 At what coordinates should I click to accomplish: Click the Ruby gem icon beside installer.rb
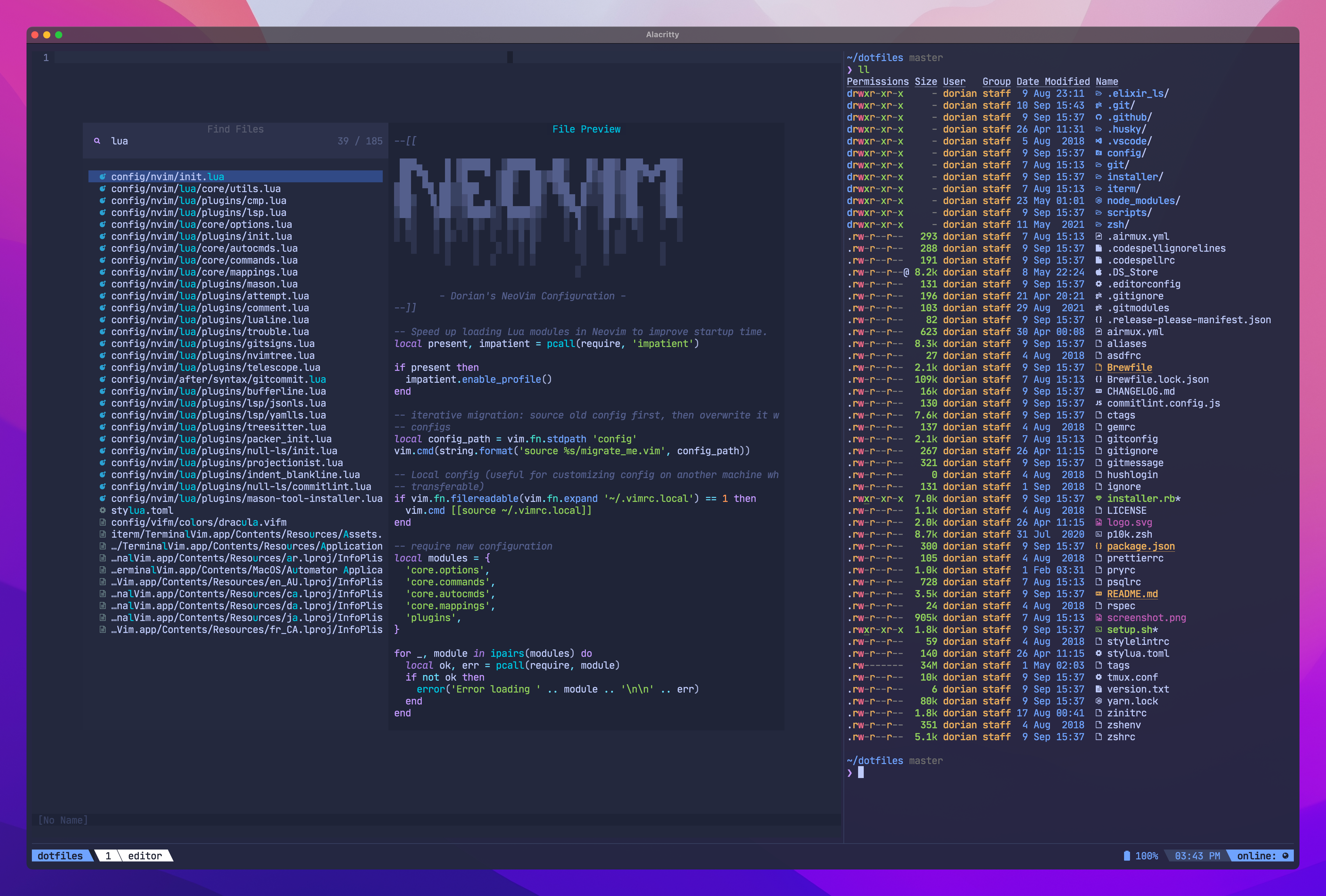point(1098,499)
